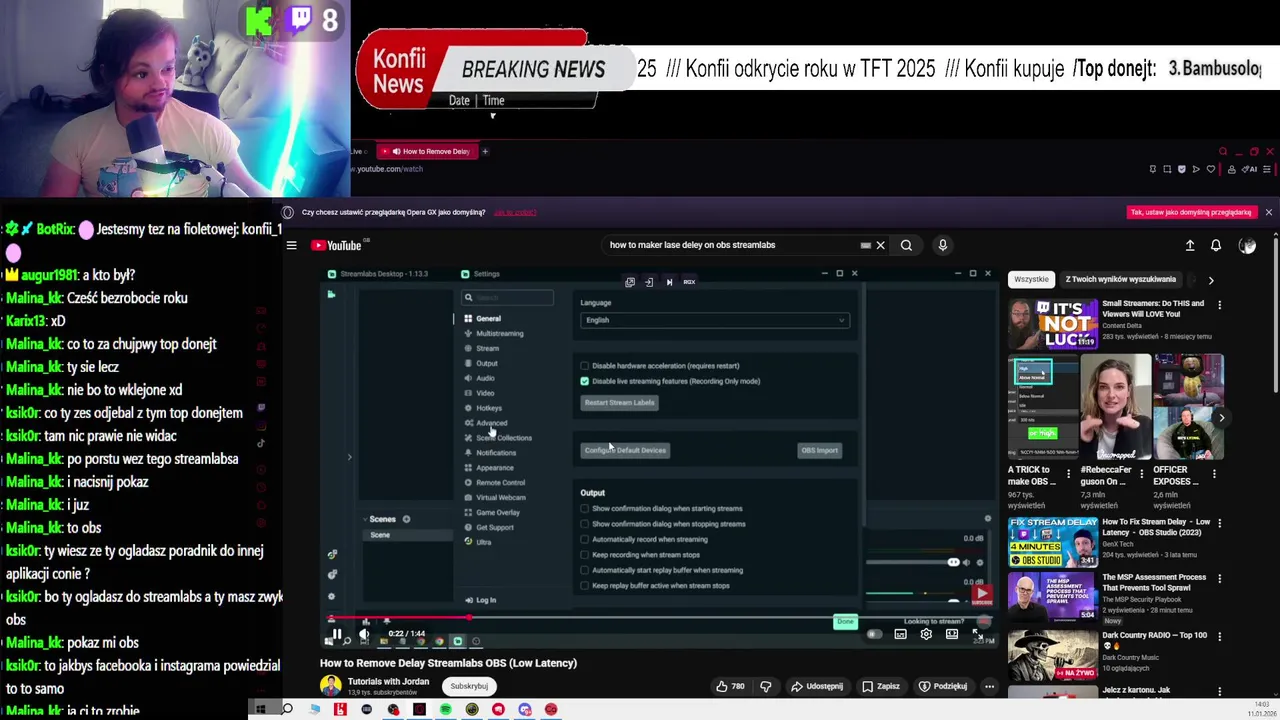The width and height of the screenshot is (1280, 720).
Task: Subscribe with the Subskrybuj button
Action: tap(469, 686)
